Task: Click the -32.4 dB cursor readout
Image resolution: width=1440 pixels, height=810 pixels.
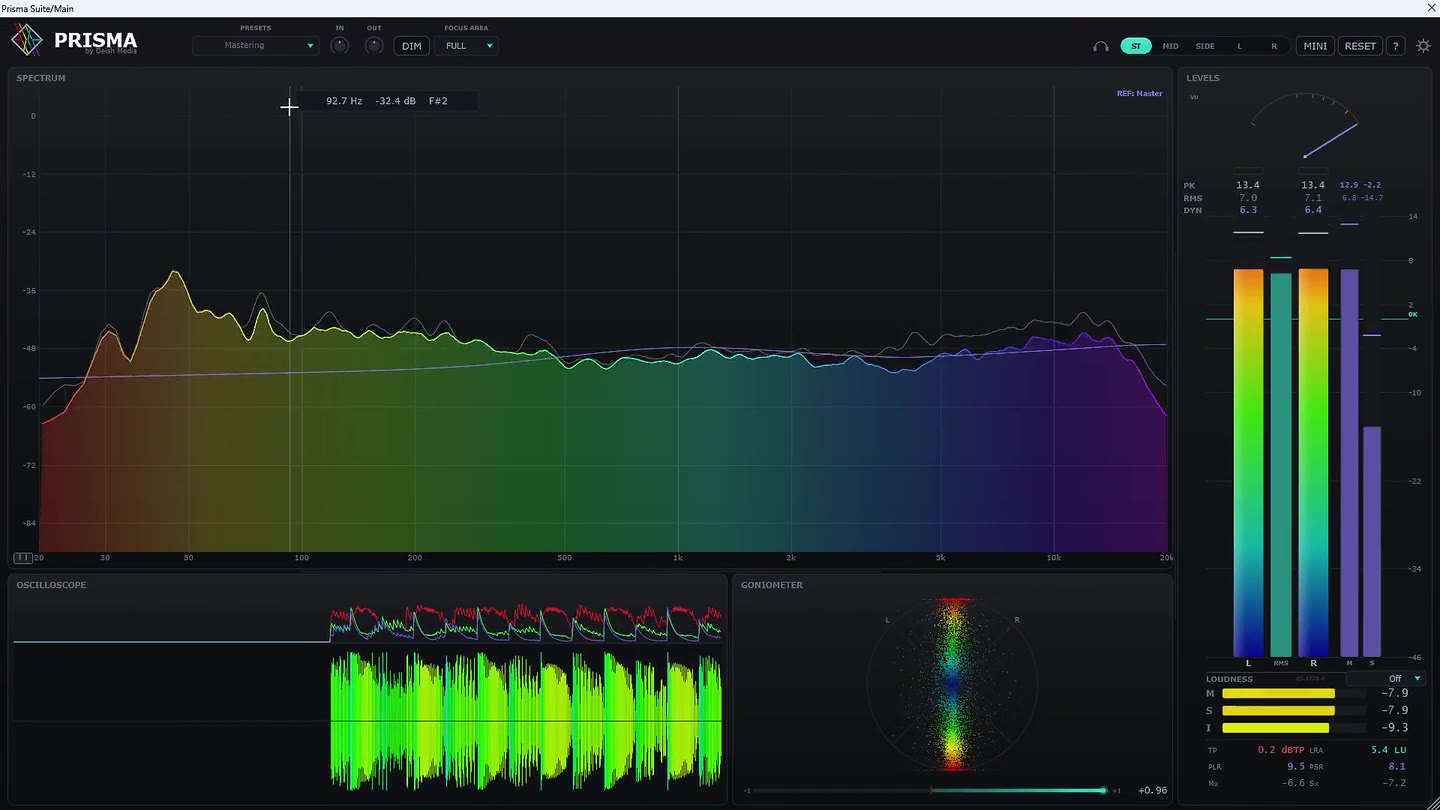Action: click(395, 101)
